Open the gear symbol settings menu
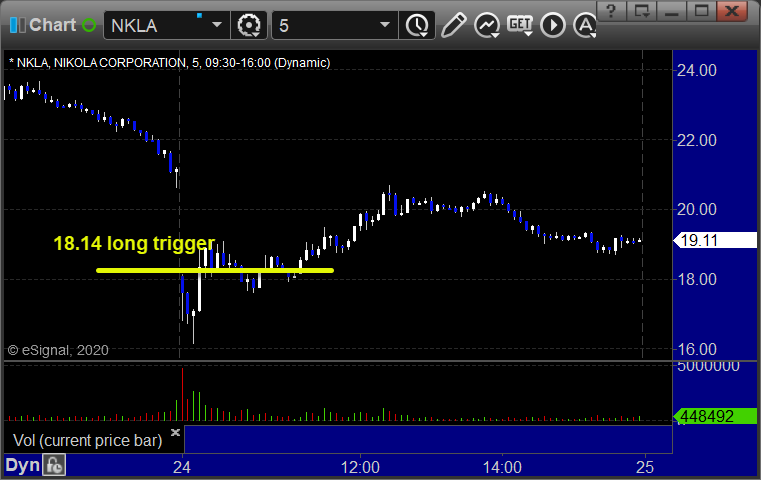This screenshot has height=480, width=761. click(x=249, y=25)
